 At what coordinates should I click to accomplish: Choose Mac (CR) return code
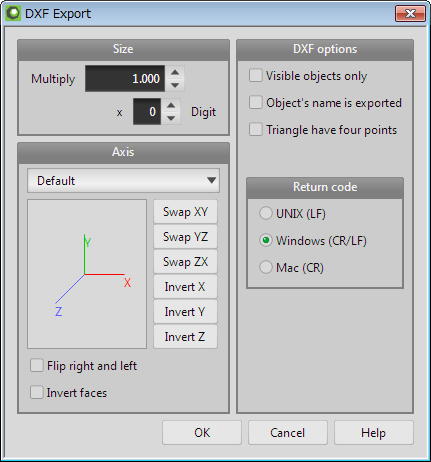tap(266, 267)
